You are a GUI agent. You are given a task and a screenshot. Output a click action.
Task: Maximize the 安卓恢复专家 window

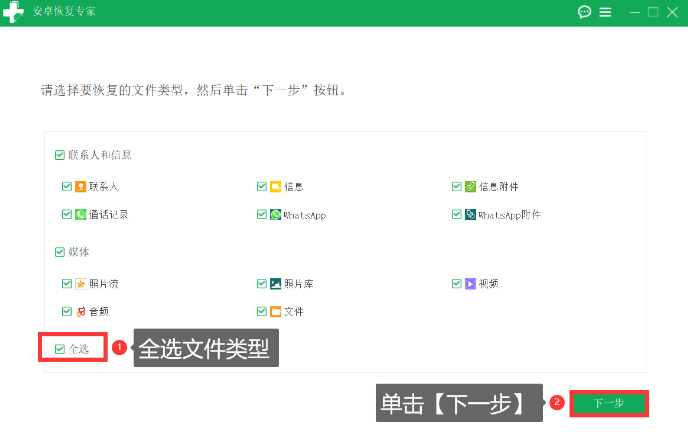coord(653,12)
